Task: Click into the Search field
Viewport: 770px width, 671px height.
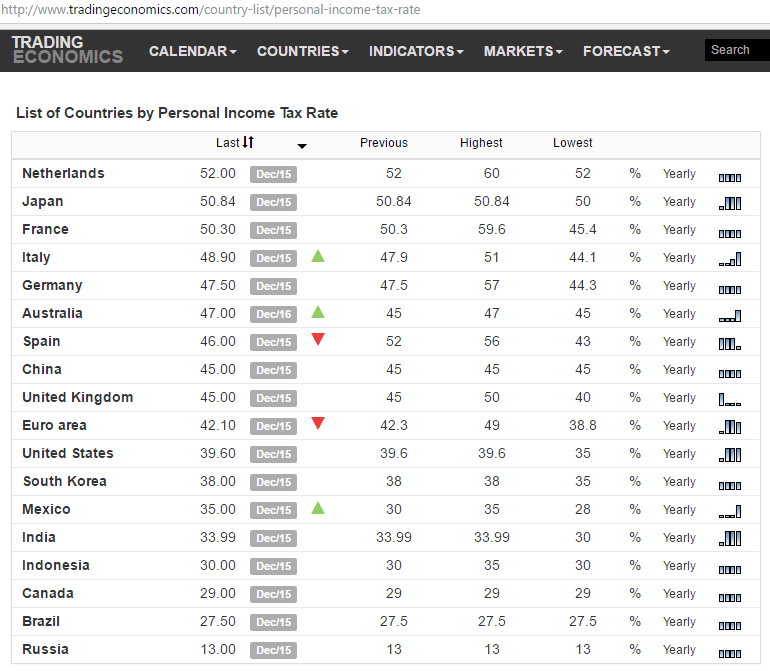Action: point(737,50)
